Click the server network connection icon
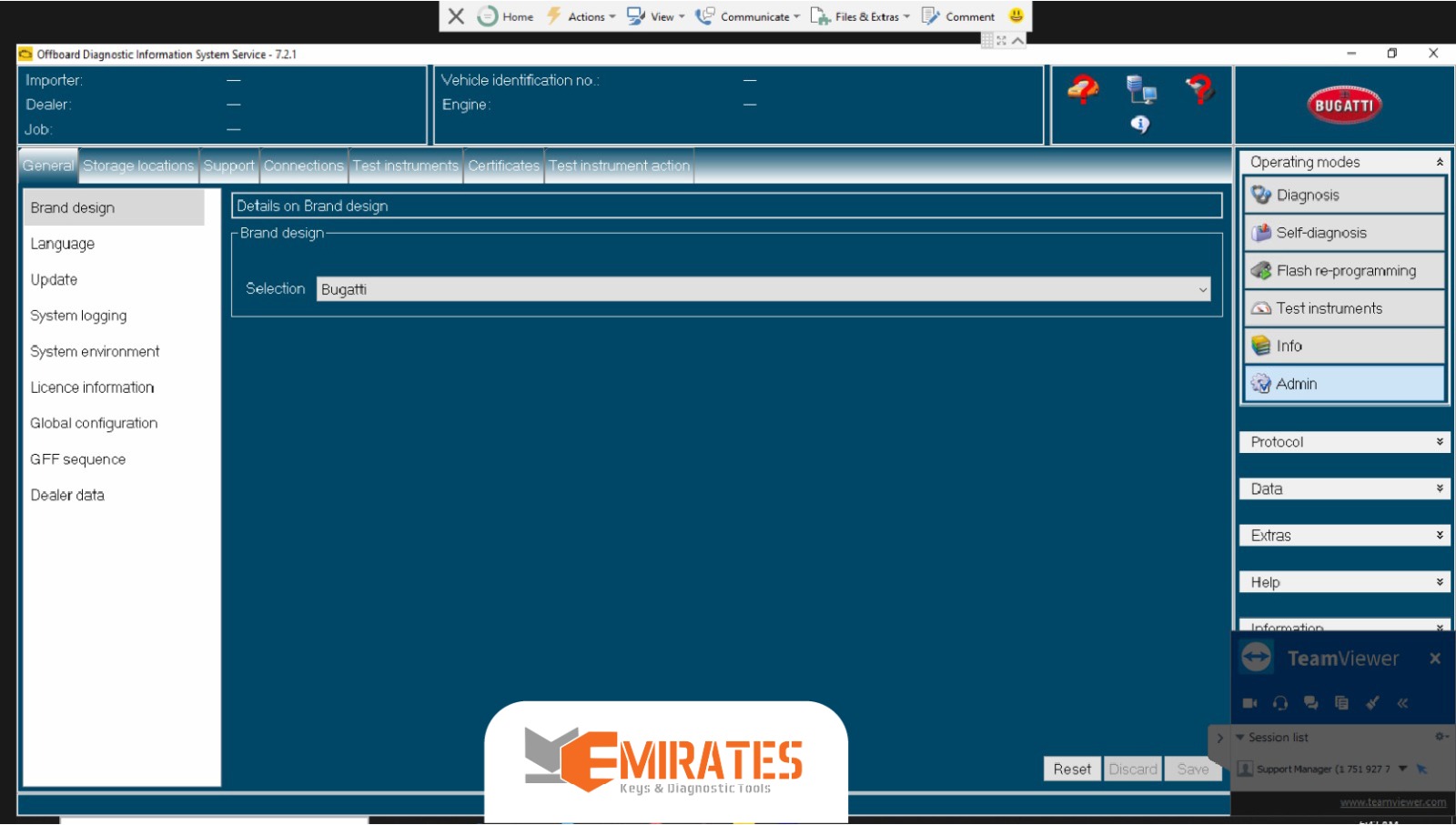The height and width of the screenshot is (825, 1456). coord(1140,90)
